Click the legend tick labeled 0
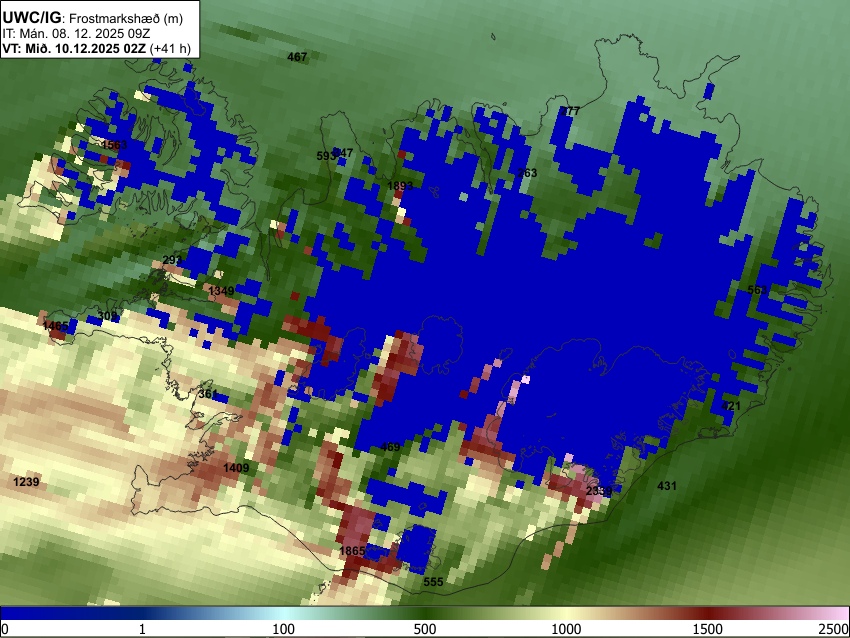Viewport: 850px width, 638px height. pos(5,629)
